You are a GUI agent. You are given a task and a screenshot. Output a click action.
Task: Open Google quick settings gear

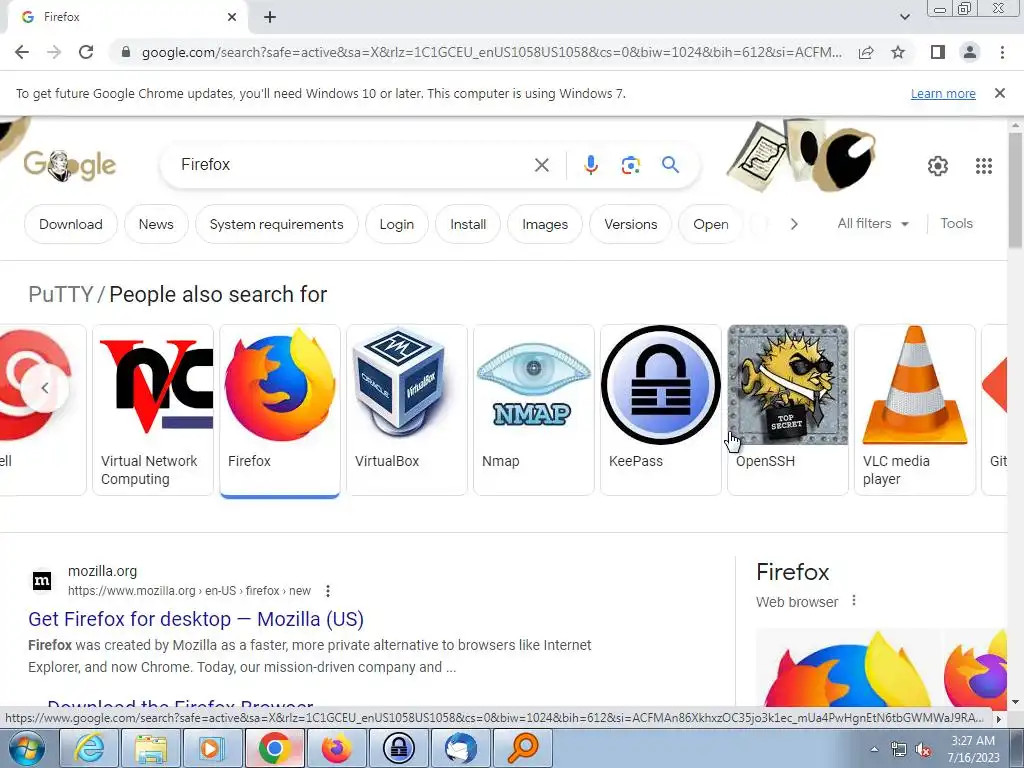coord(938,166)
